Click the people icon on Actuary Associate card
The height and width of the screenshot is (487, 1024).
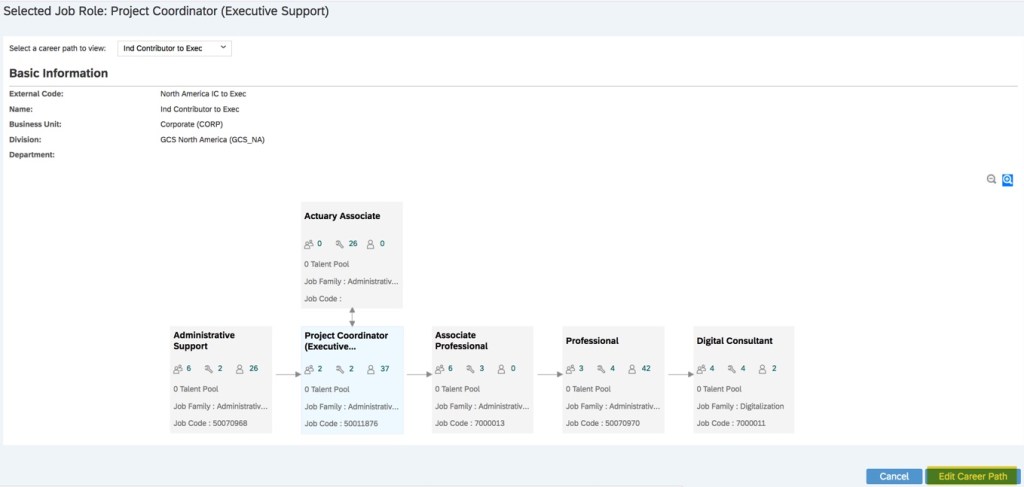click(308, 243)
